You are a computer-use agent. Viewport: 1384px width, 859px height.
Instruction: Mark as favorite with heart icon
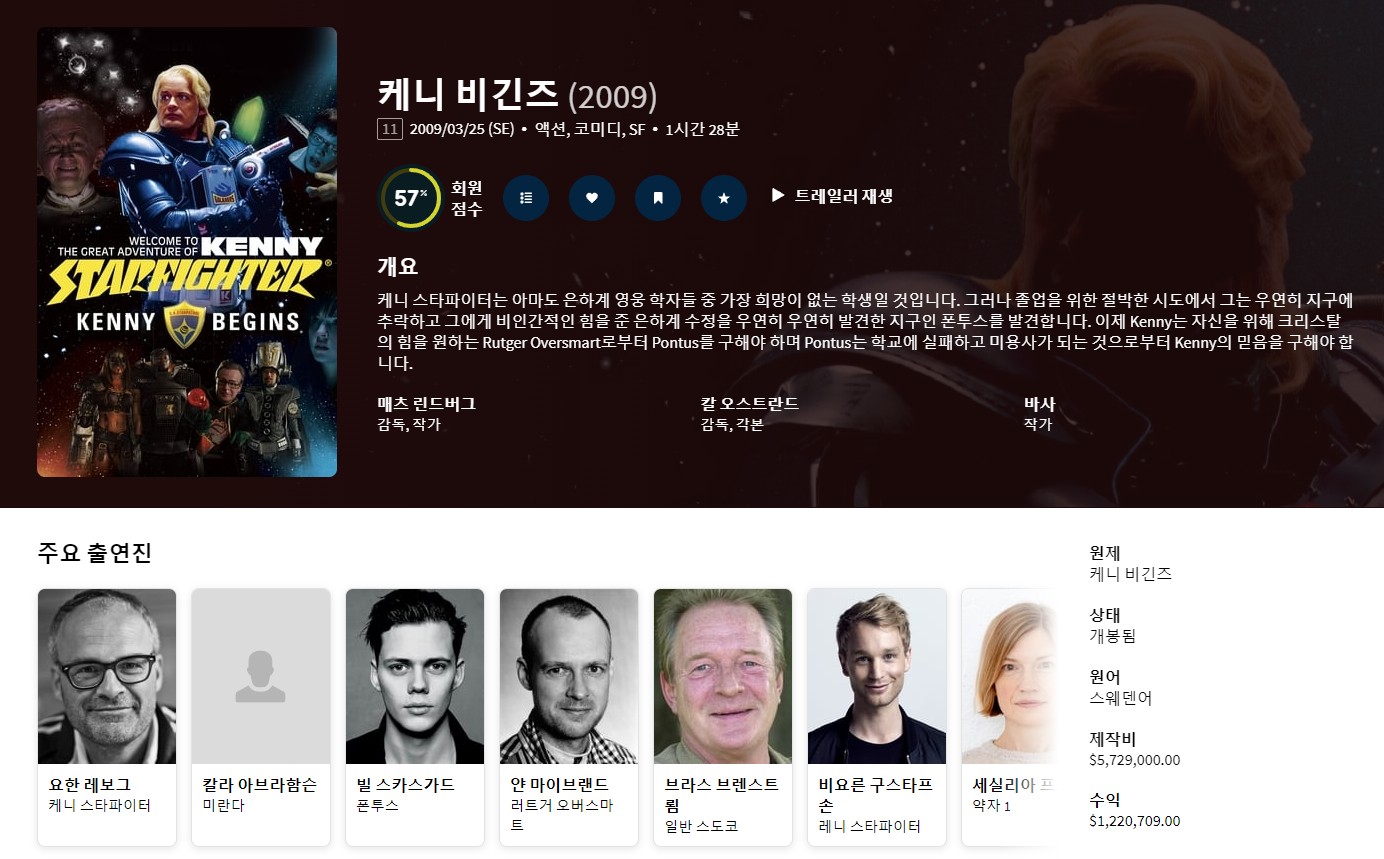(x=592, y=198)
